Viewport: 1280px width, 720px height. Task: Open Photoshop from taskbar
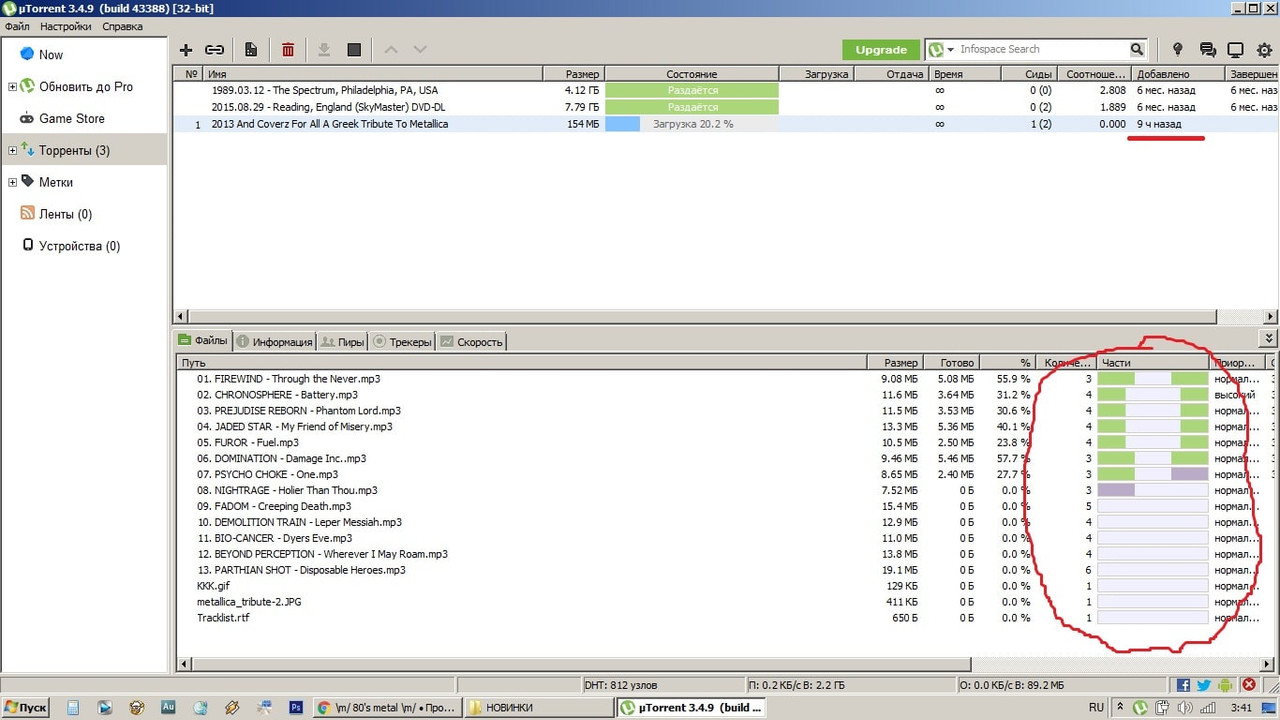pos(296,707)
